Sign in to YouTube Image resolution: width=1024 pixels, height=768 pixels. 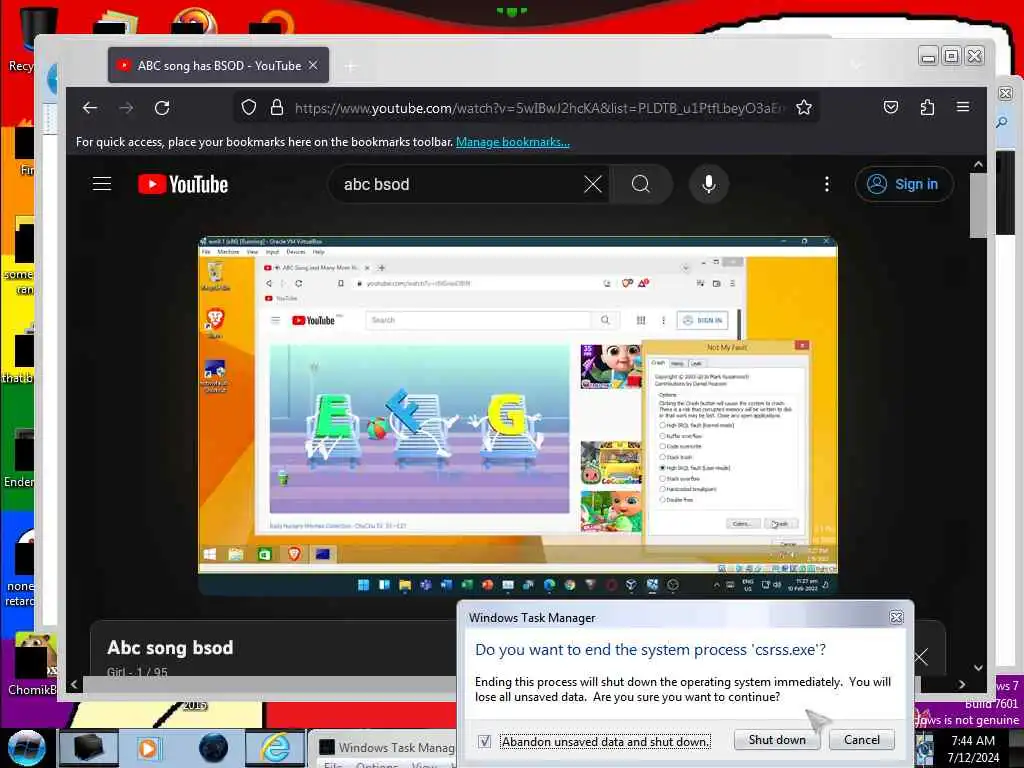(904, 184)
